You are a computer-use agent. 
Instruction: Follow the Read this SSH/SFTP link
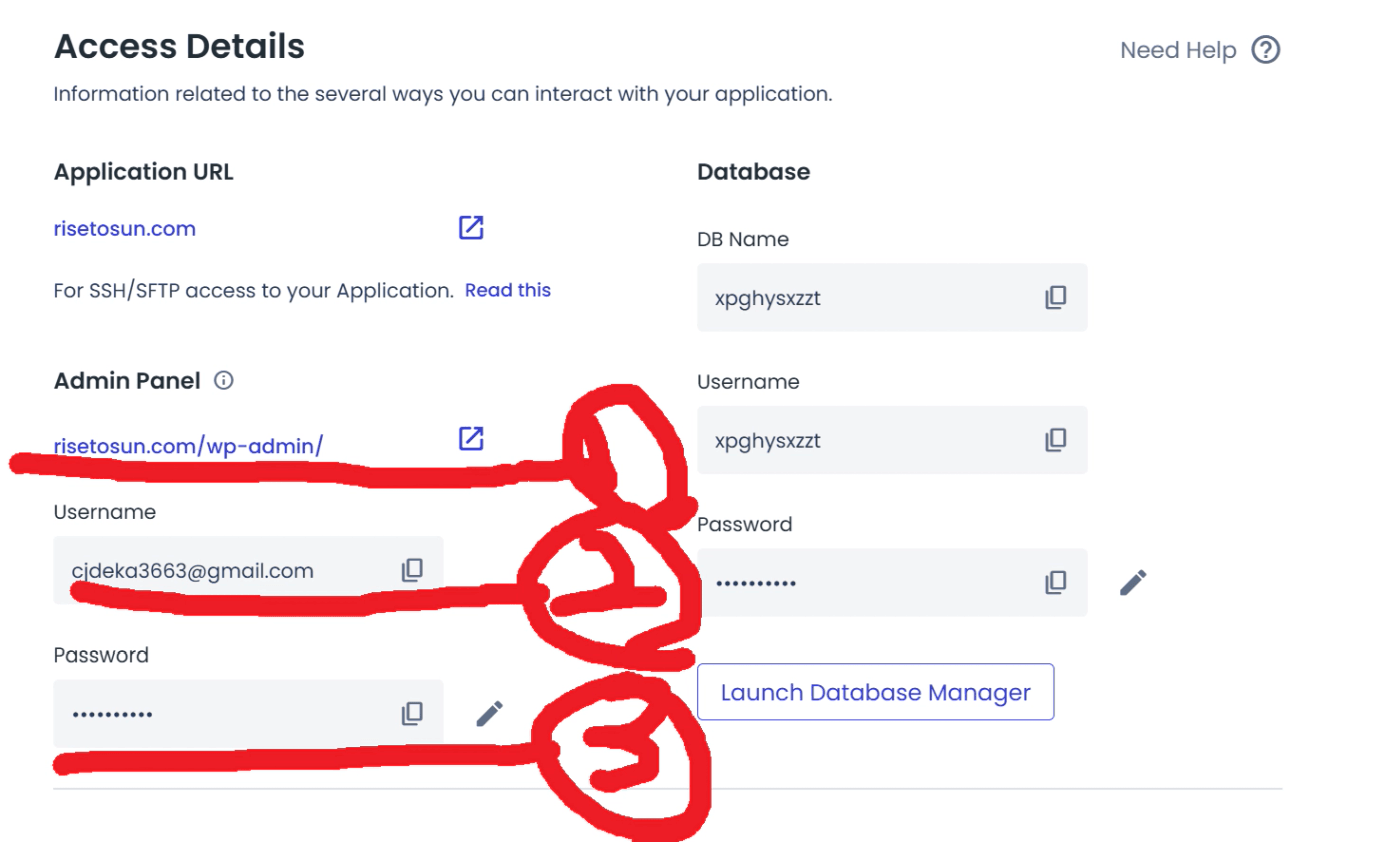click(x=508, y=290)
